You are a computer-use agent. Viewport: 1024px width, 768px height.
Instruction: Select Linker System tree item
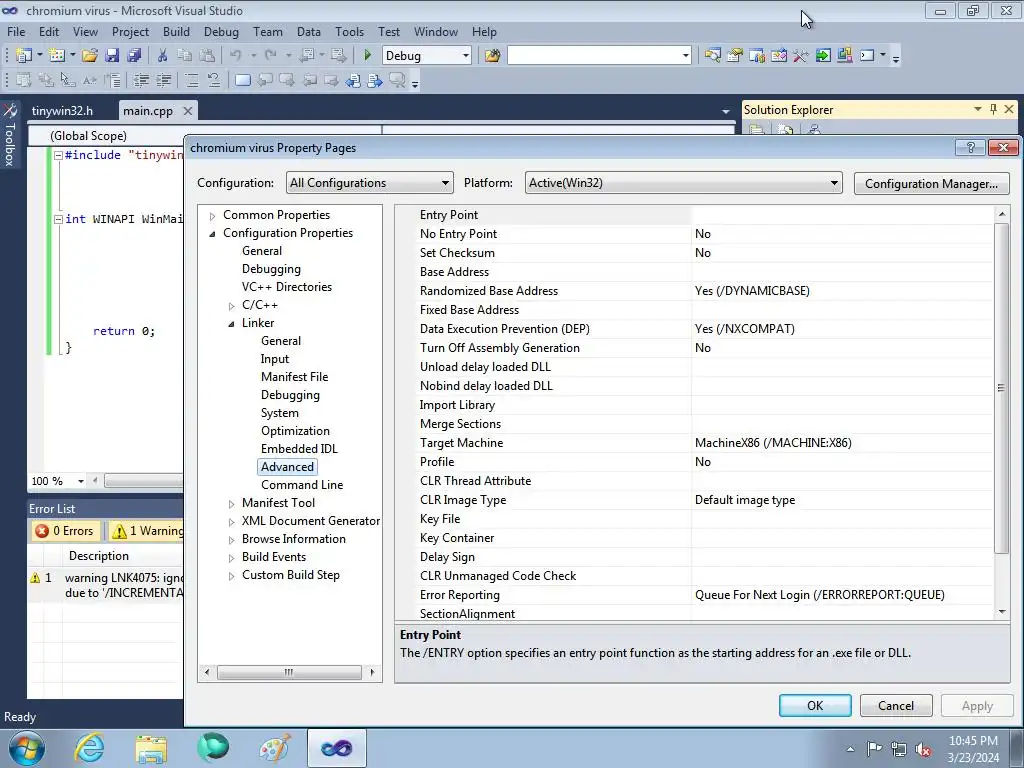(280, 413)
